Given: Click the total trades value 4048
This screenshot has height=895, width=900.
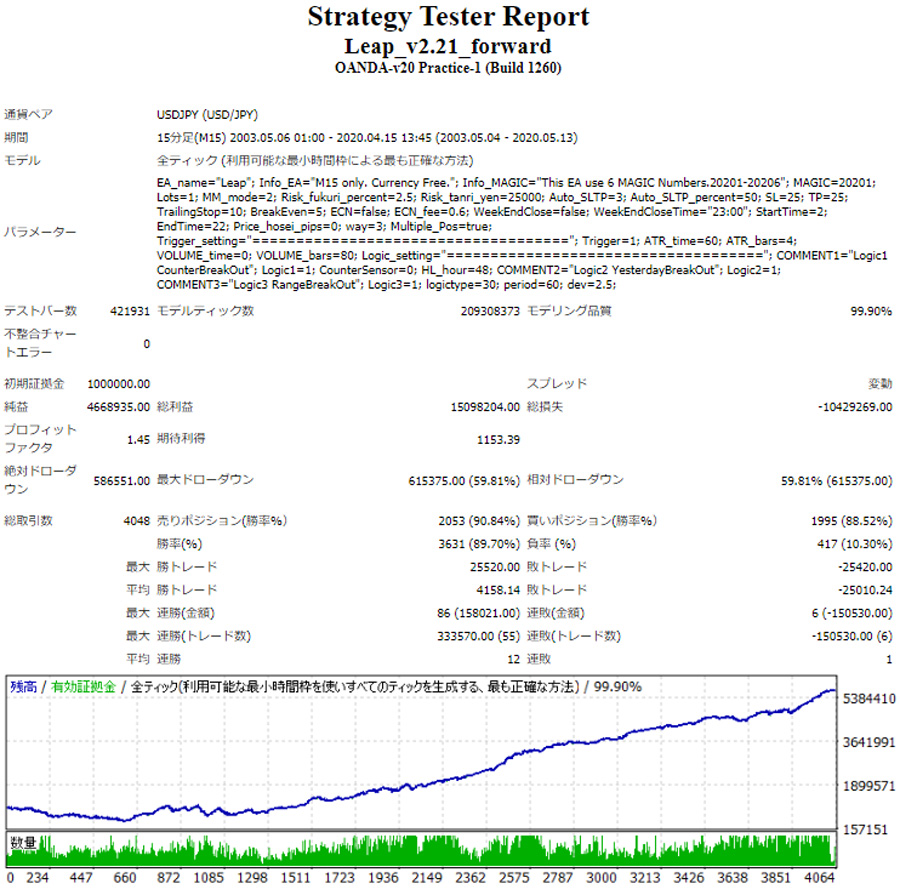Looking at the screenshot, I should point(137,521).
